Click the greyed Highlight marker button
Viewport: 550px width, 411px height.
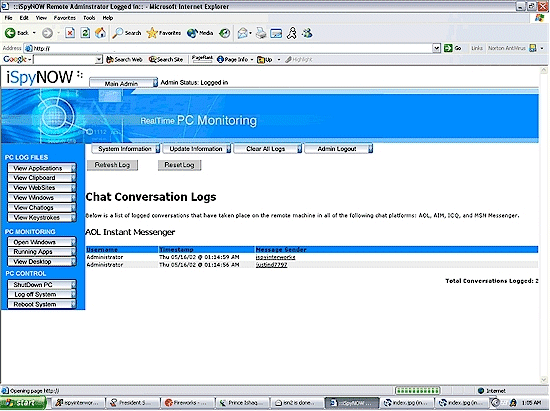point(299,60)
